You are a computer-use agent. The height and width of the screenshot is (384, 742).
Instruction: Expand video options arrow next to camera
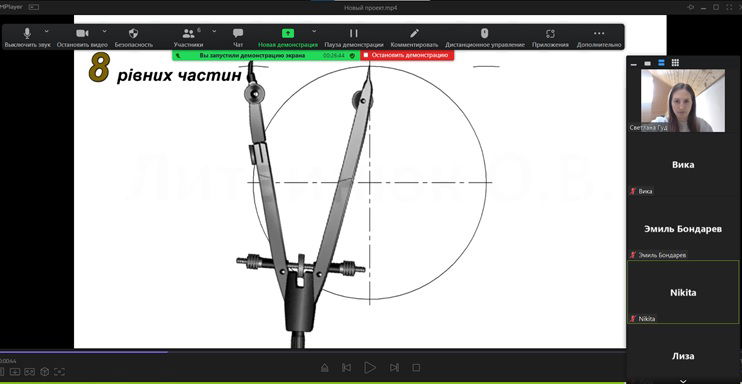click(104, 31)
